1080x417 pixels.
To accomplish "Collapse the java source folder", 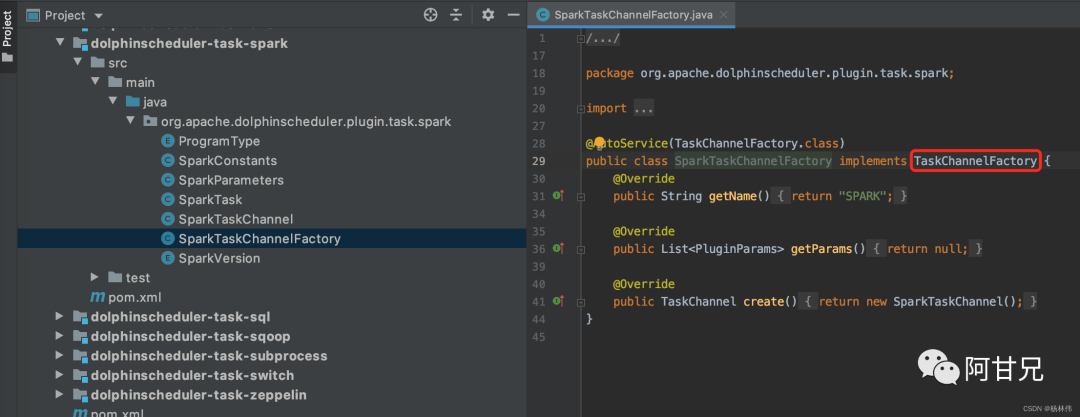I will tap(112, 102).
